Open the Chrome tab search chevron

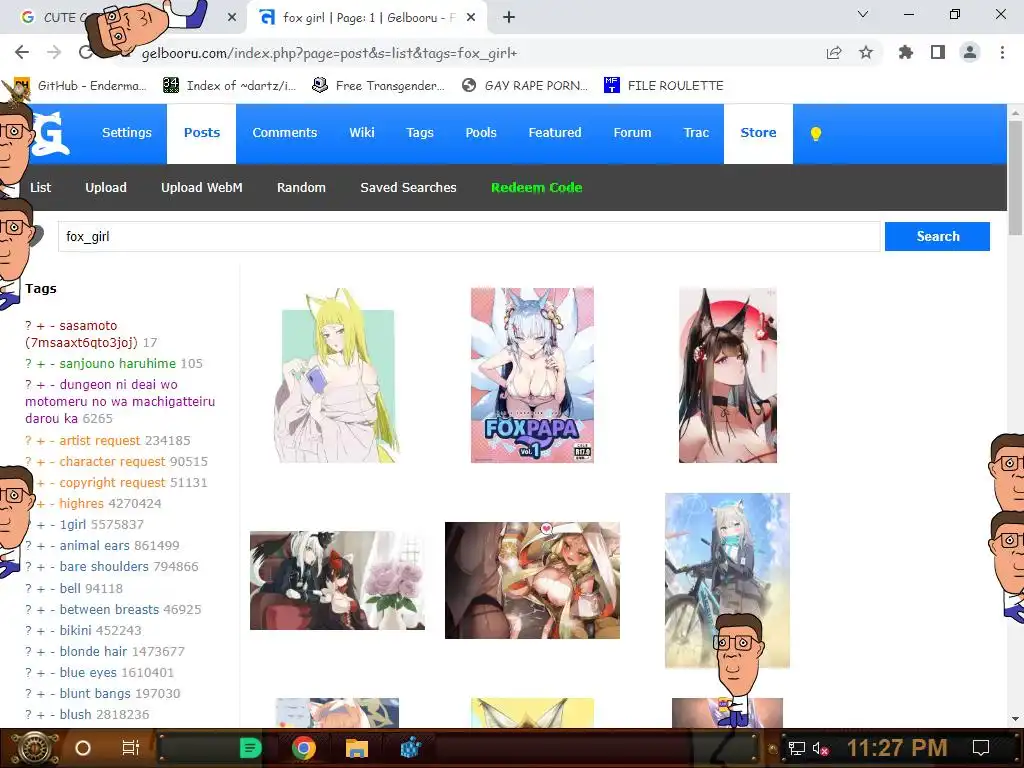863,14
